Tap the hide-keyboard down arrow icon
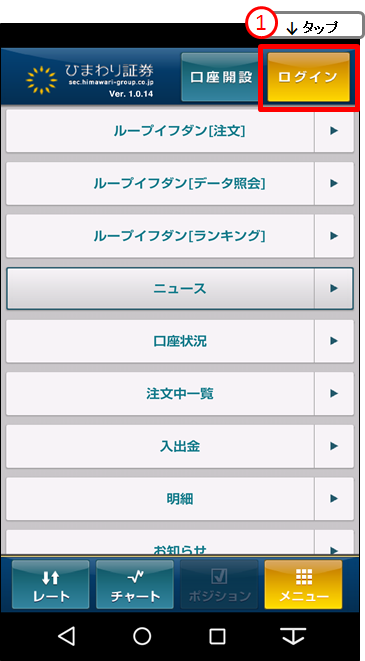The width and height of the screenshot is (365, 661). tap(293, 636)
